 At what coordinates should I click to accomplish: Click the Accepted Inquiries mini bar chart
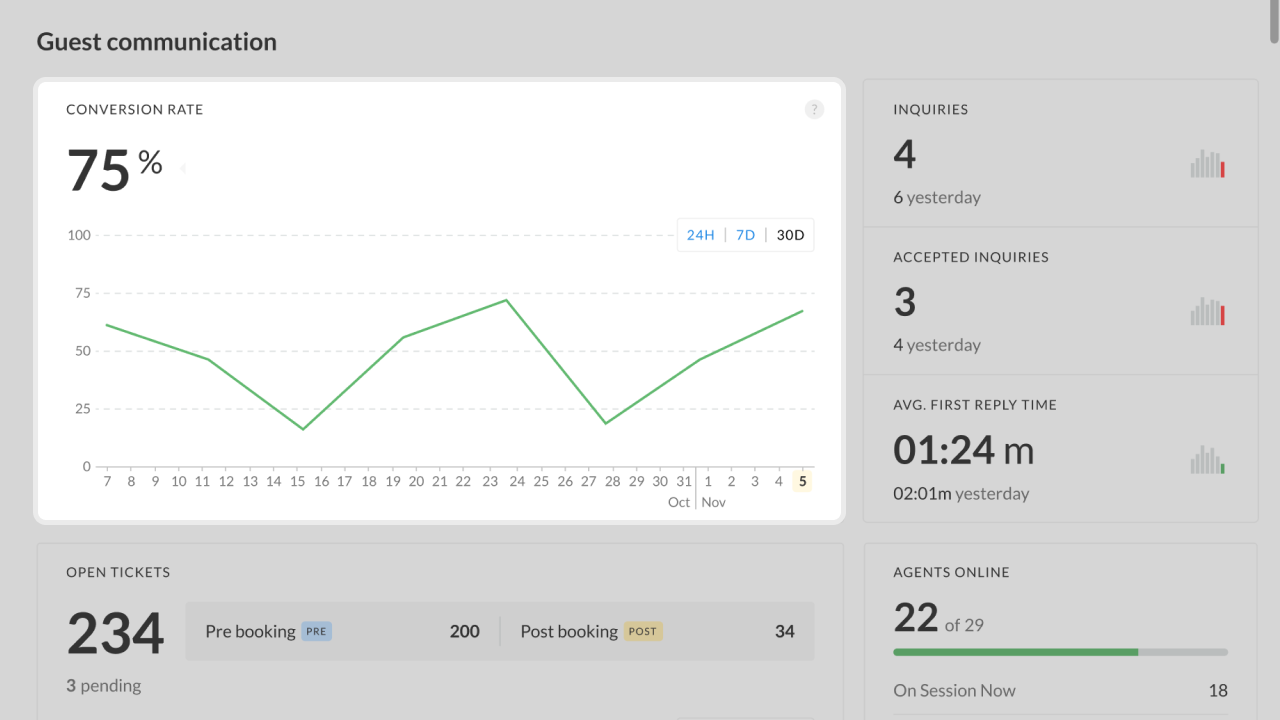tap(1207, 313)
